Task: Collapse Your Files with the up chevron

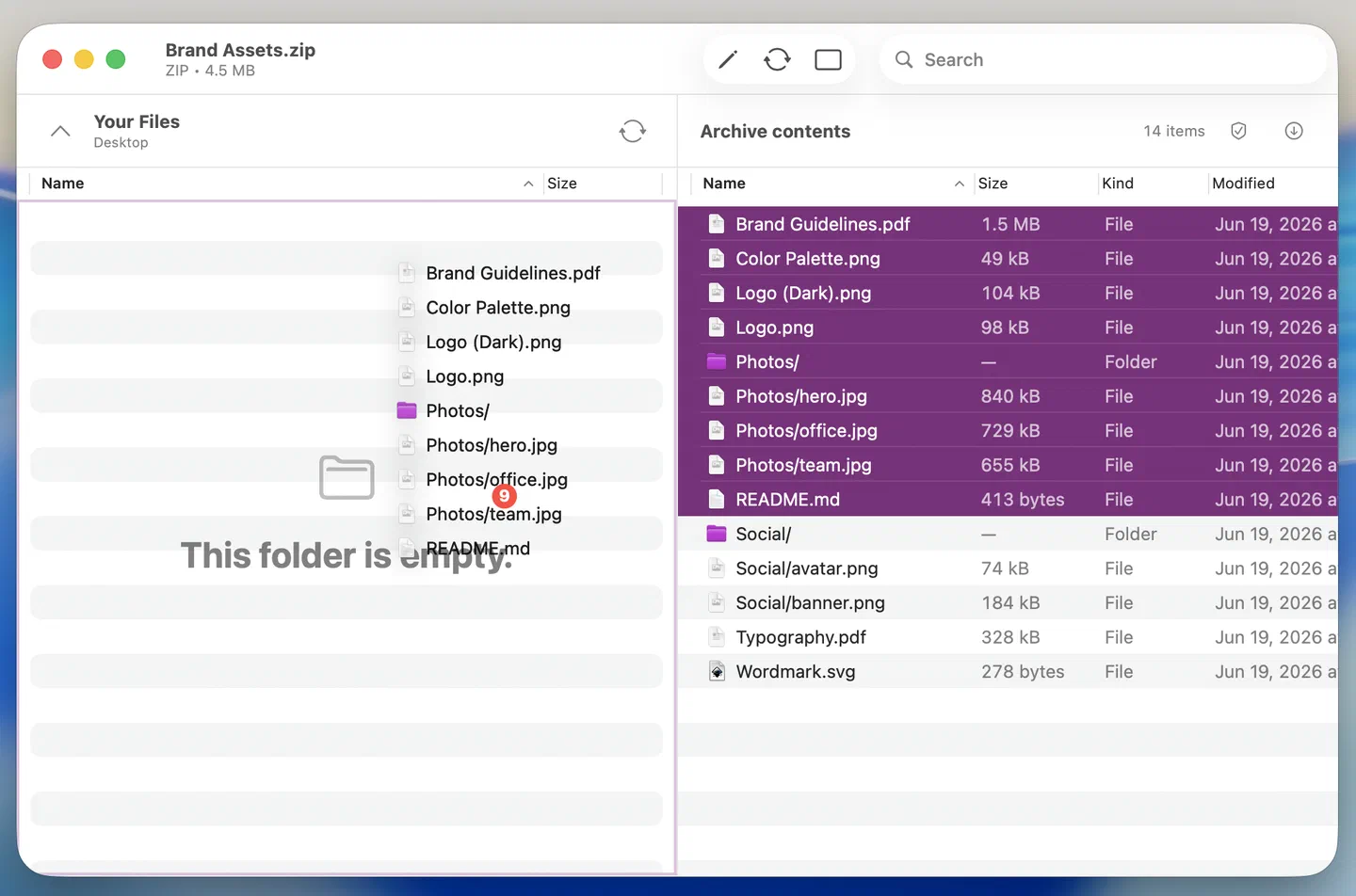Action: tap(60, 131)
